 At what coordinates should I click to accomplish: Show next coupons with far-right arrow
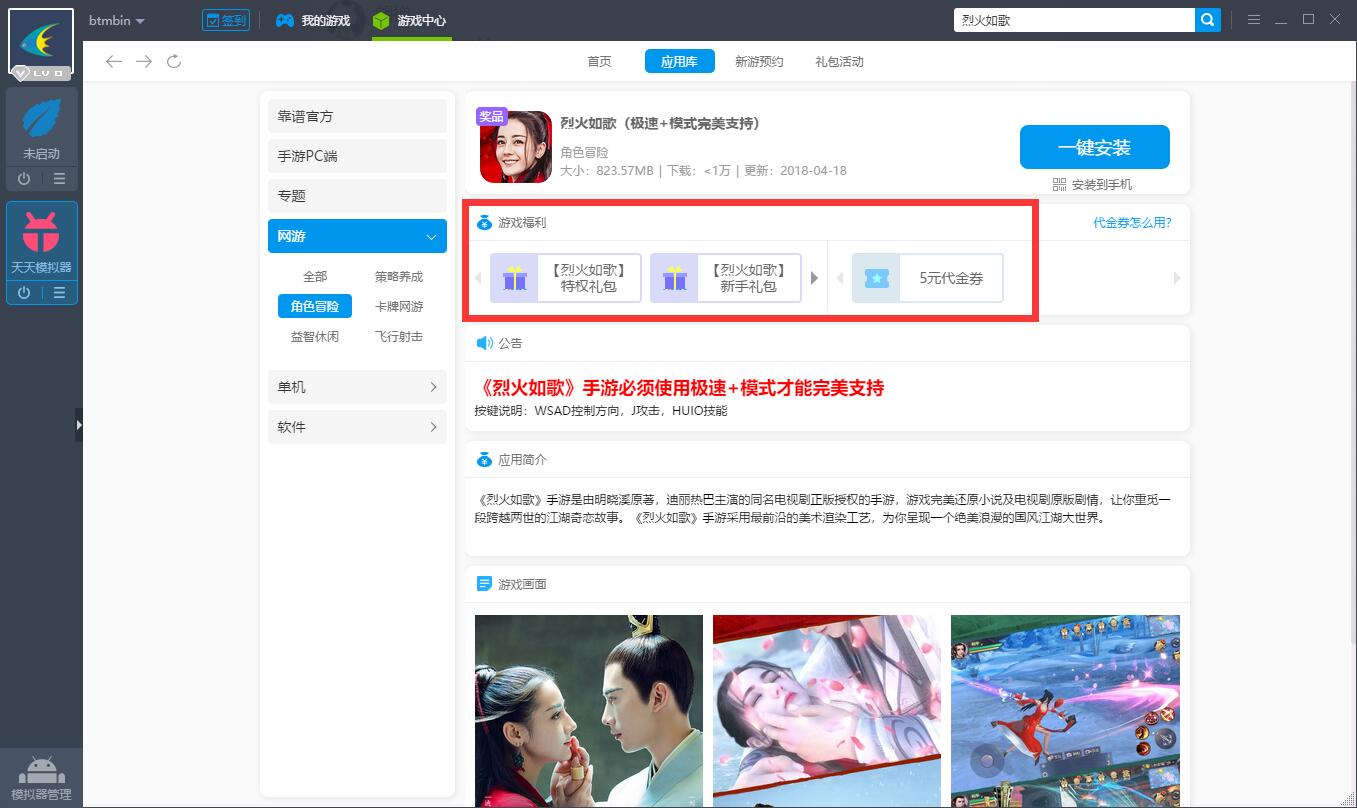point(1177,278)
